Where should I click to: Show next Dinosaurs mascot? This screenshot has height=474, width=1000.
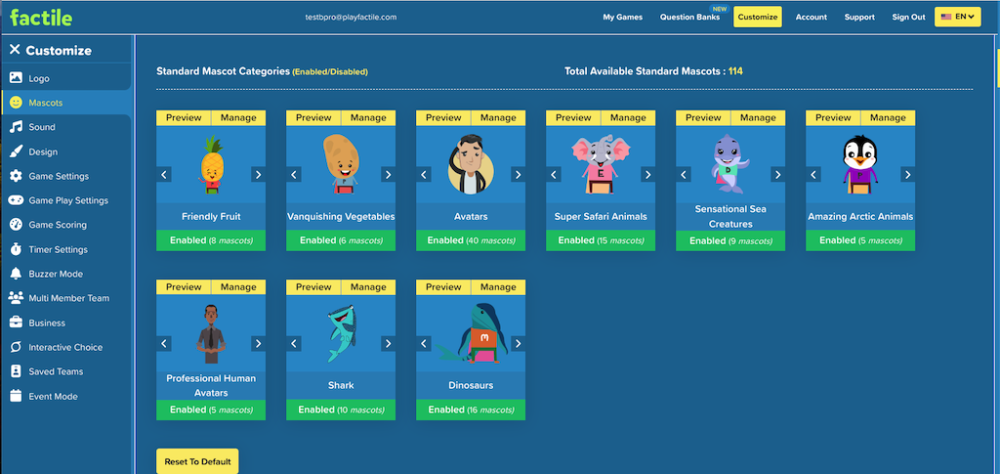point(518,343)
